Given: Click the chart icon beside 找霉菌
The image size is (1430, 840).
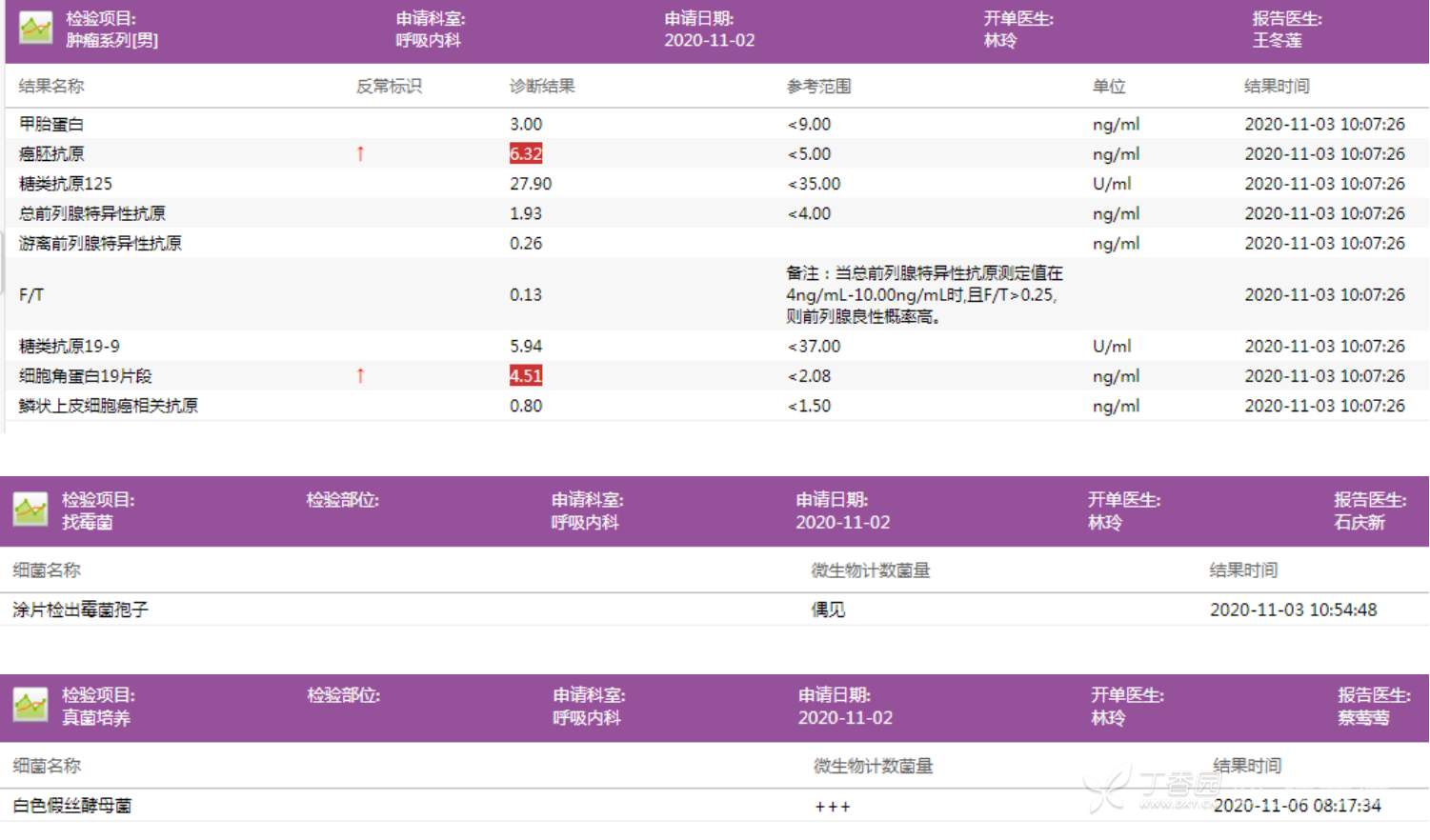Looking at the screenshot, I should click(30, 510).
